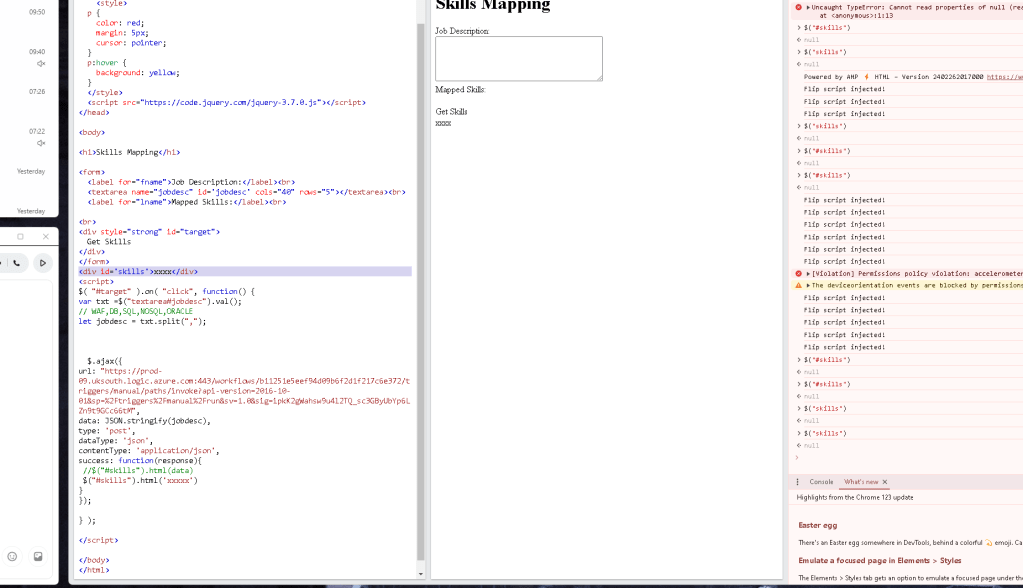Click the success: function(response) code line
The height and width of the screenshot is (588, 1023).
point(140,461)
